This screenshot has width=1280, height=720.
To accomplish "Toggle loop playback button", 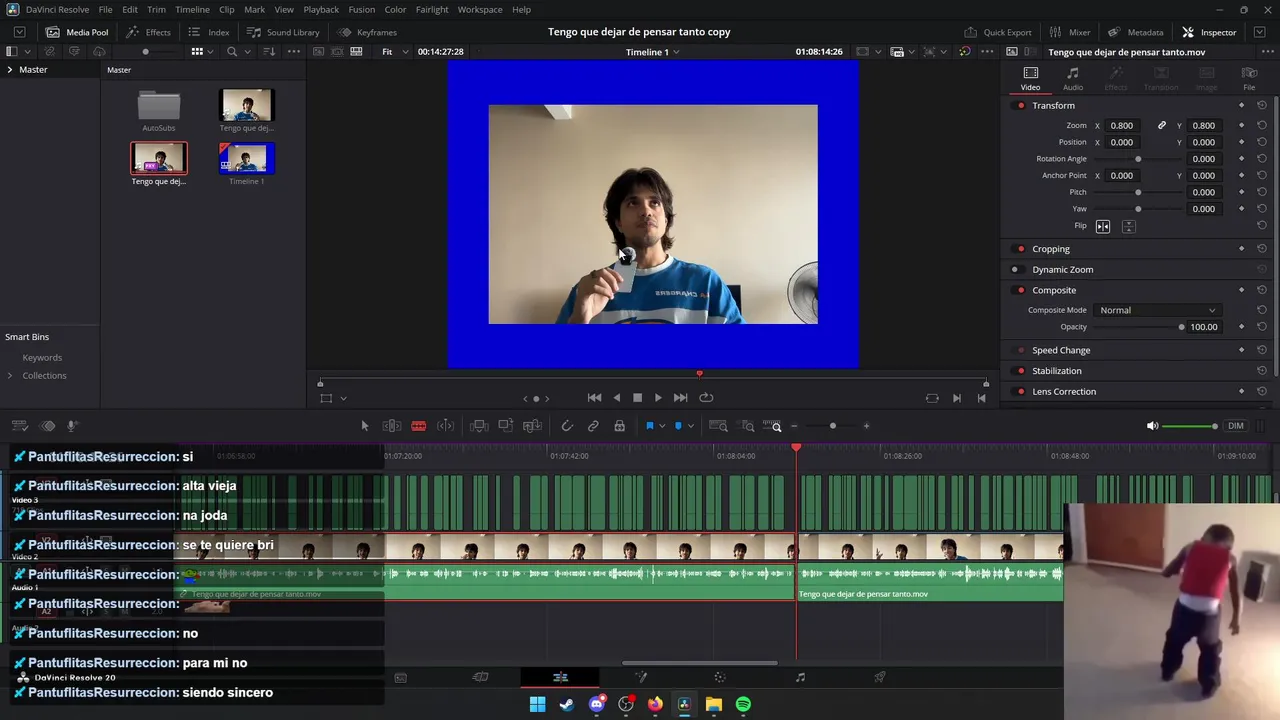I will pos(706,398).
